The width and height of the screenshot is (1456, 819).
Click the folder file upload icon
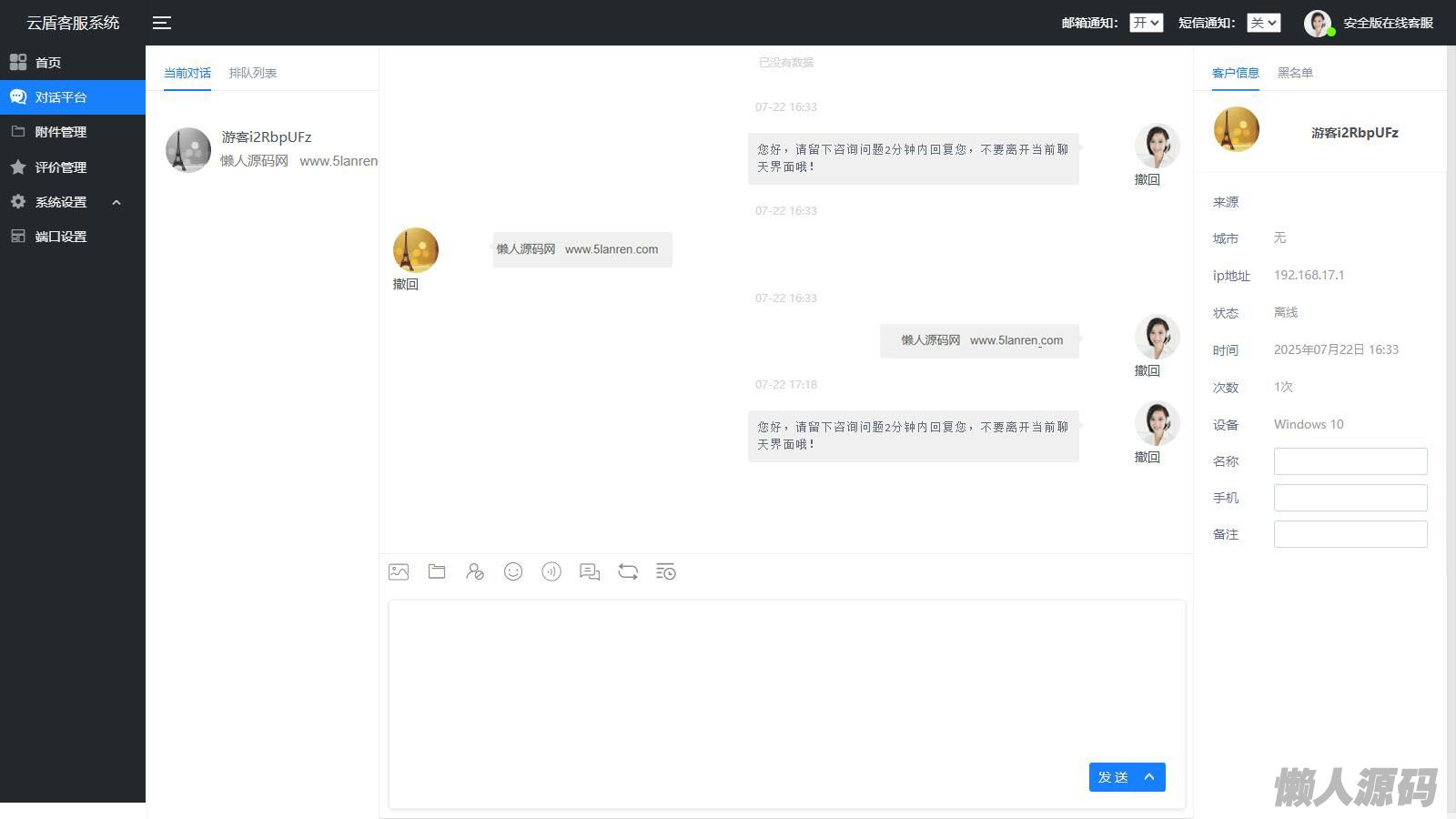coord(437,571)
